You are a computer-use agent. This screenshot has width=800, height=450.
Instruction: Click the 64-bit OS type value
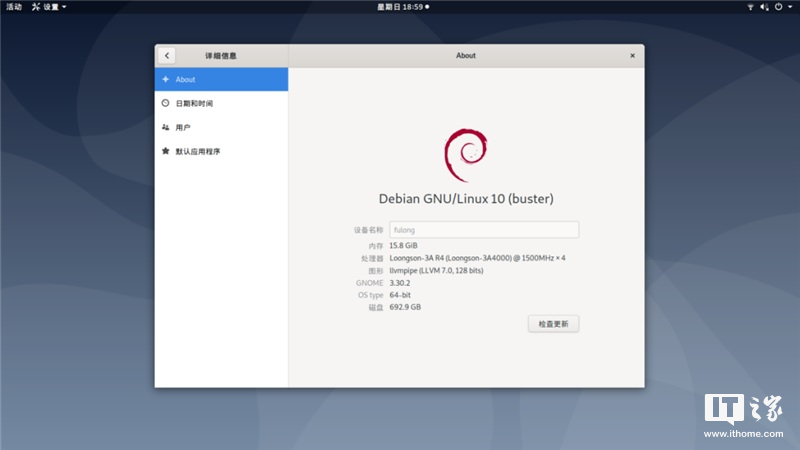click(400, 295)
